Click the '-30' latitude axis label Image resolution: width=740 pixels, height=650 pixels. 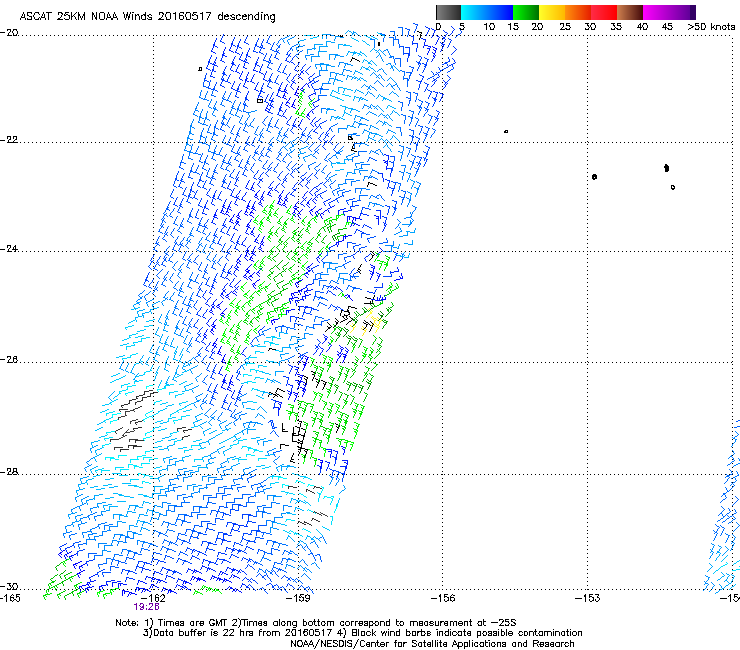(9, 586)
